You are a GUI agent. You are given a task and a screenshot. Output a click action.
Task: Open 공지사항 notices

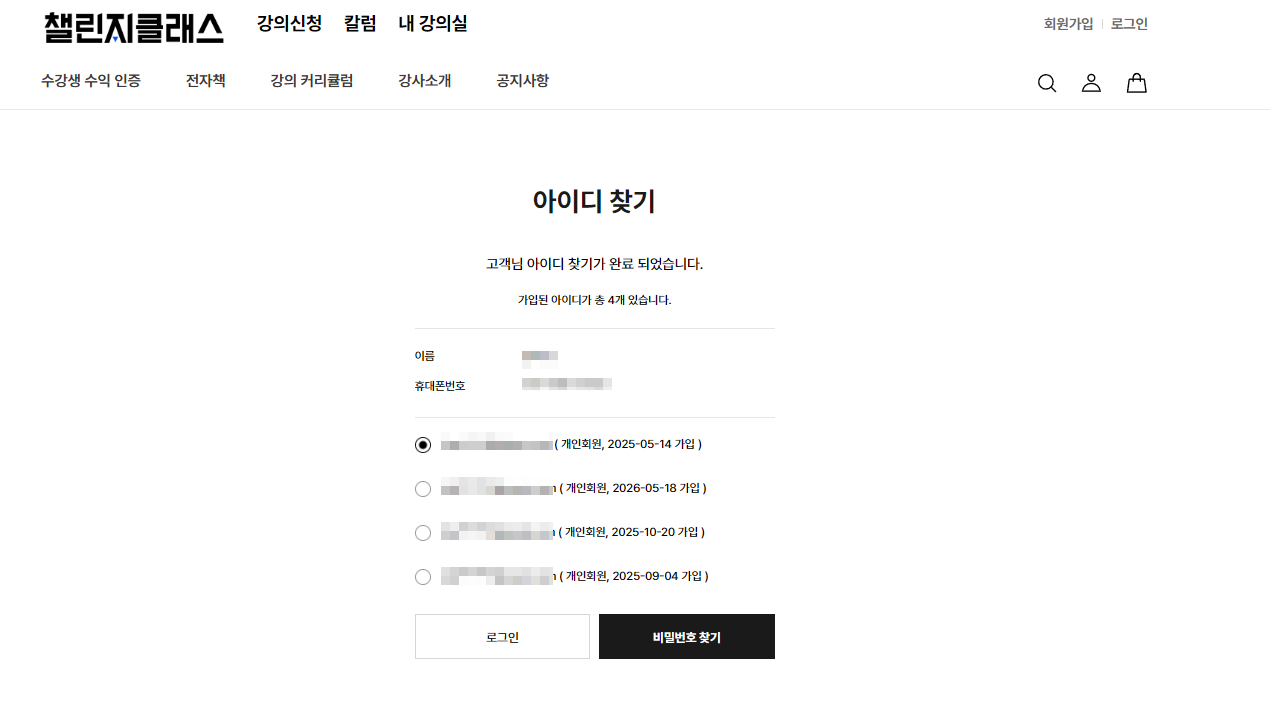click(x=523, y=81)
